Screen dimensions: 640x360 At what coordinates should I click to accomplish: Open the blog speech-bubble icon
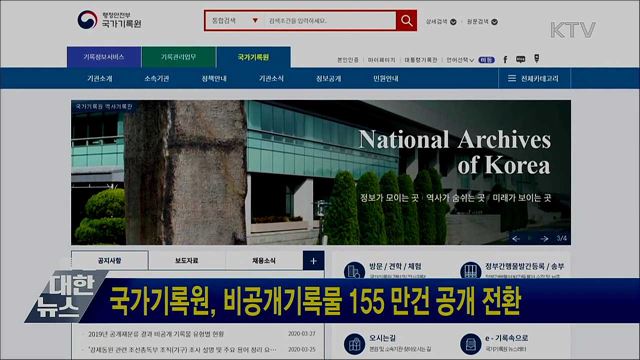(520, 60)
